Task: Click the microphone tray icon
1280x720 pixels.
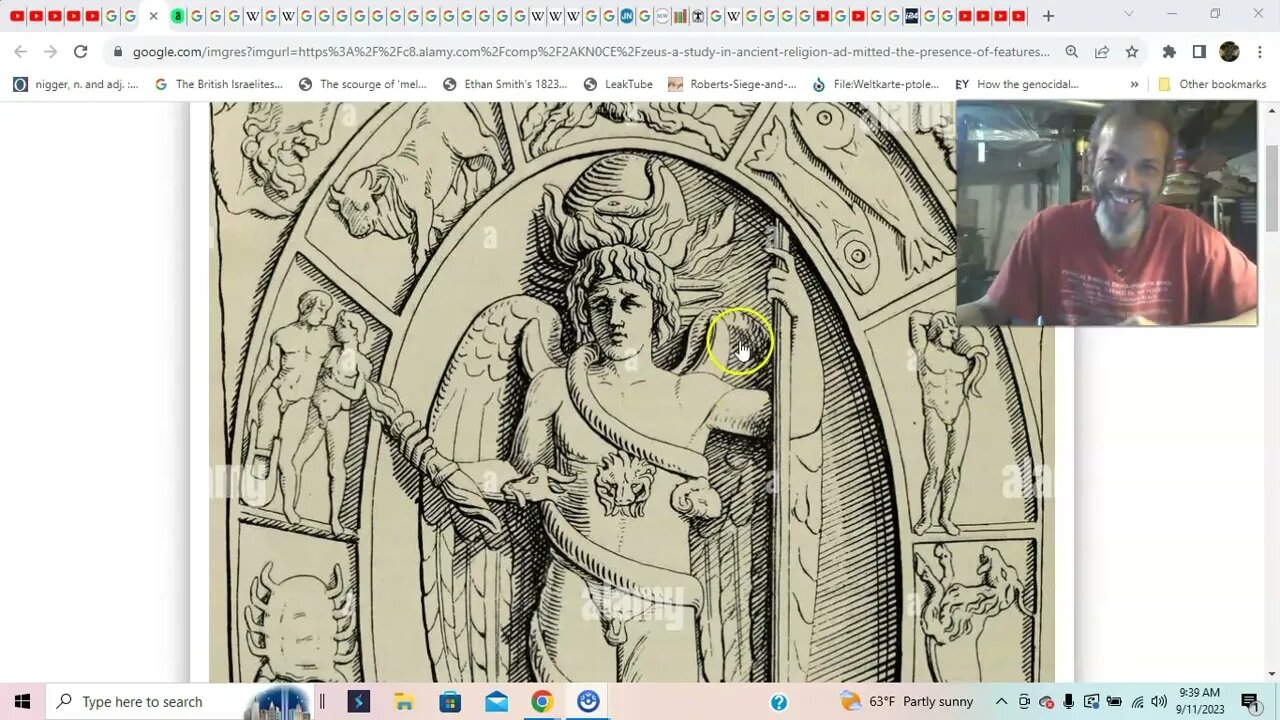Action: [x=1068, y=701]
